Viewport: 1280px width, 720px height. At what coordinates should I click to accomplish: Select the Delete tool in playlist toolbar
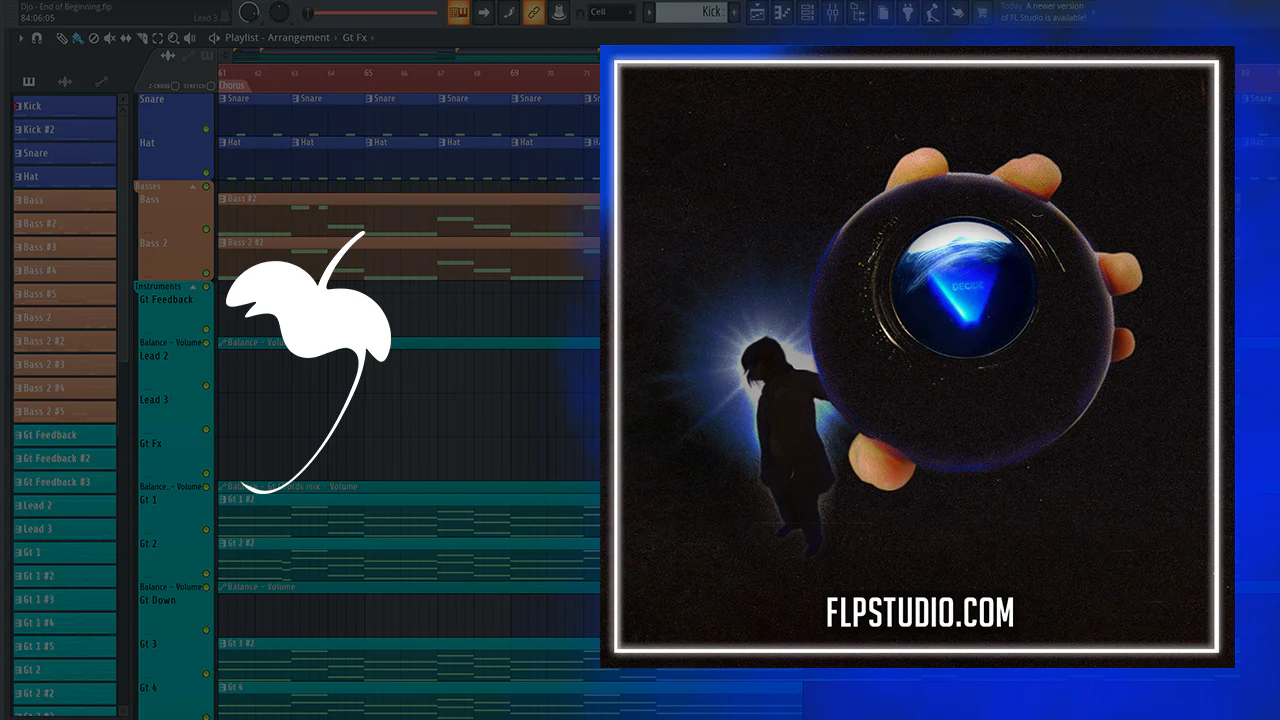pos(93,38)
